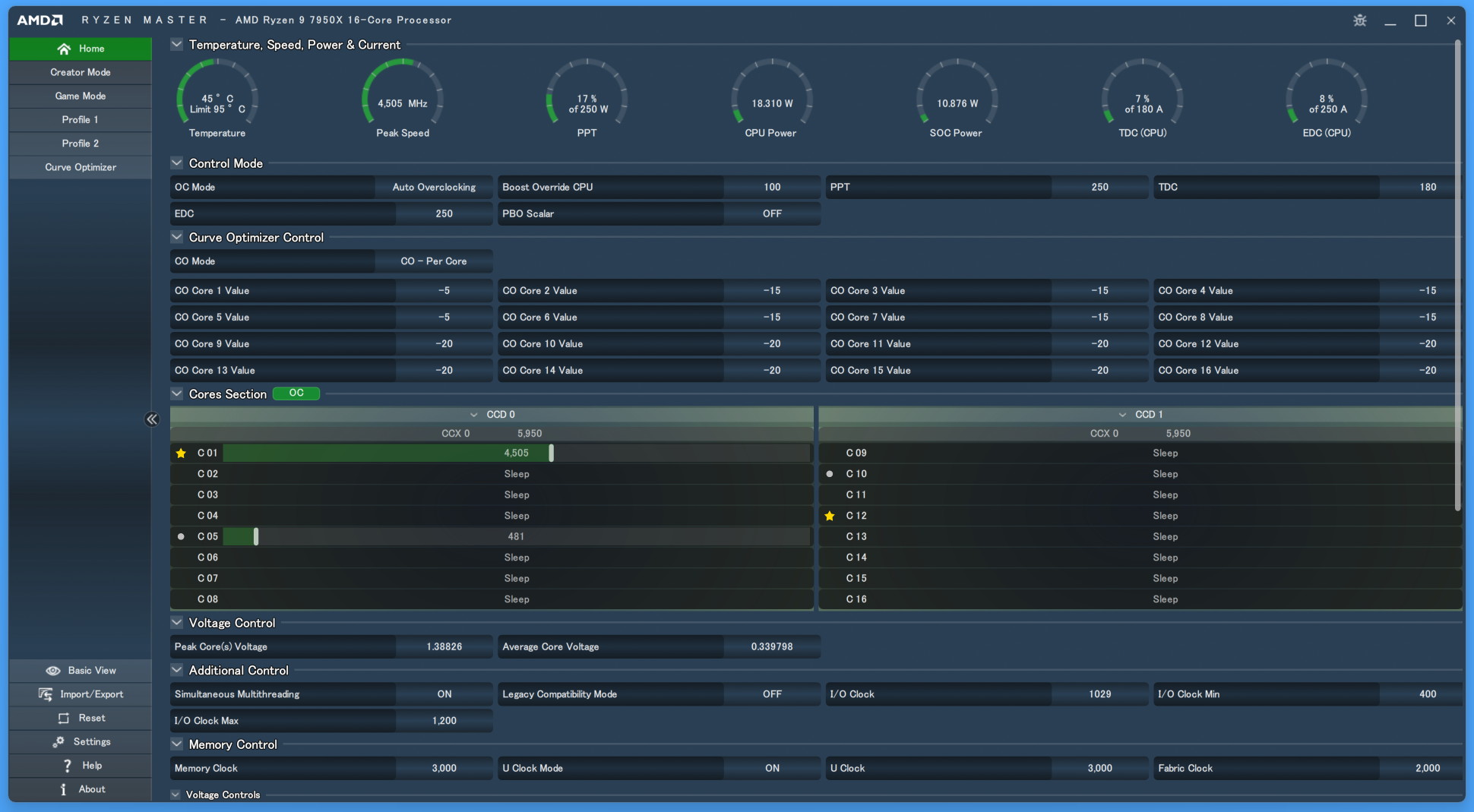
Task: Click the CCX 0 5,950 header in CCD 0
Action: tap(492, 434)
